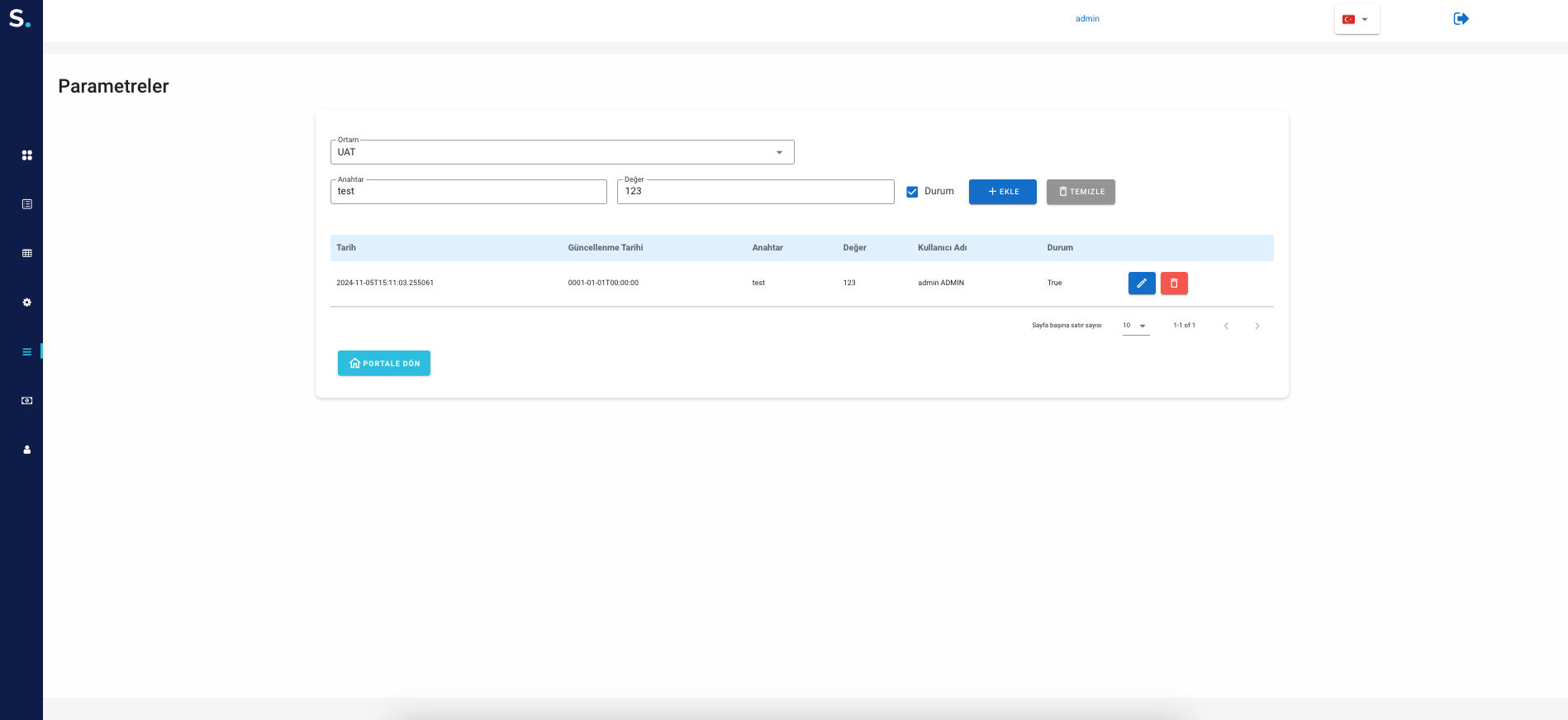
Task: Click the EKLE add button
Action: tap(1002, 192)
